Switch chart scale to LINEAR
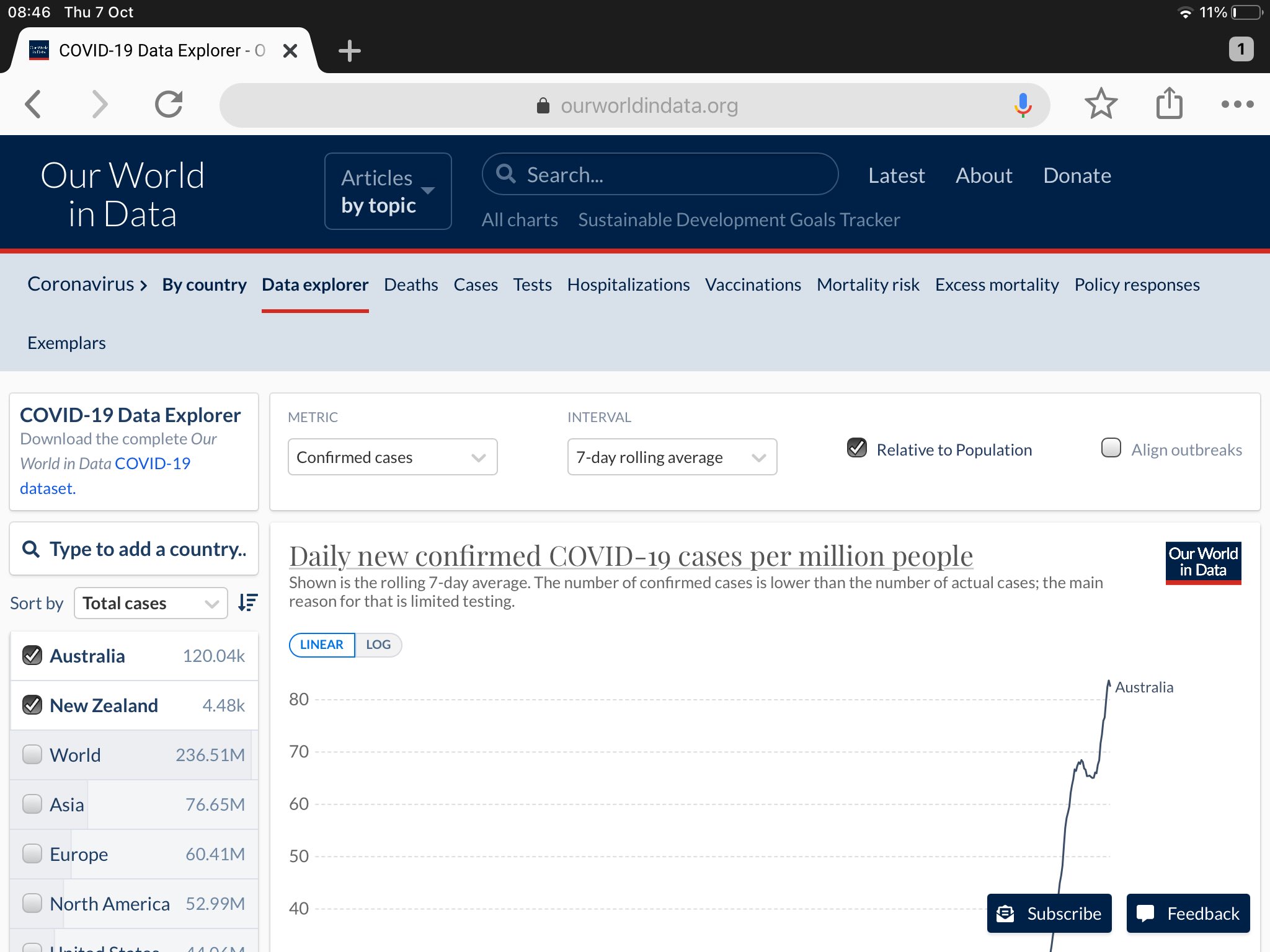The width and height of the screenshot is (1270, 952). 321,645
